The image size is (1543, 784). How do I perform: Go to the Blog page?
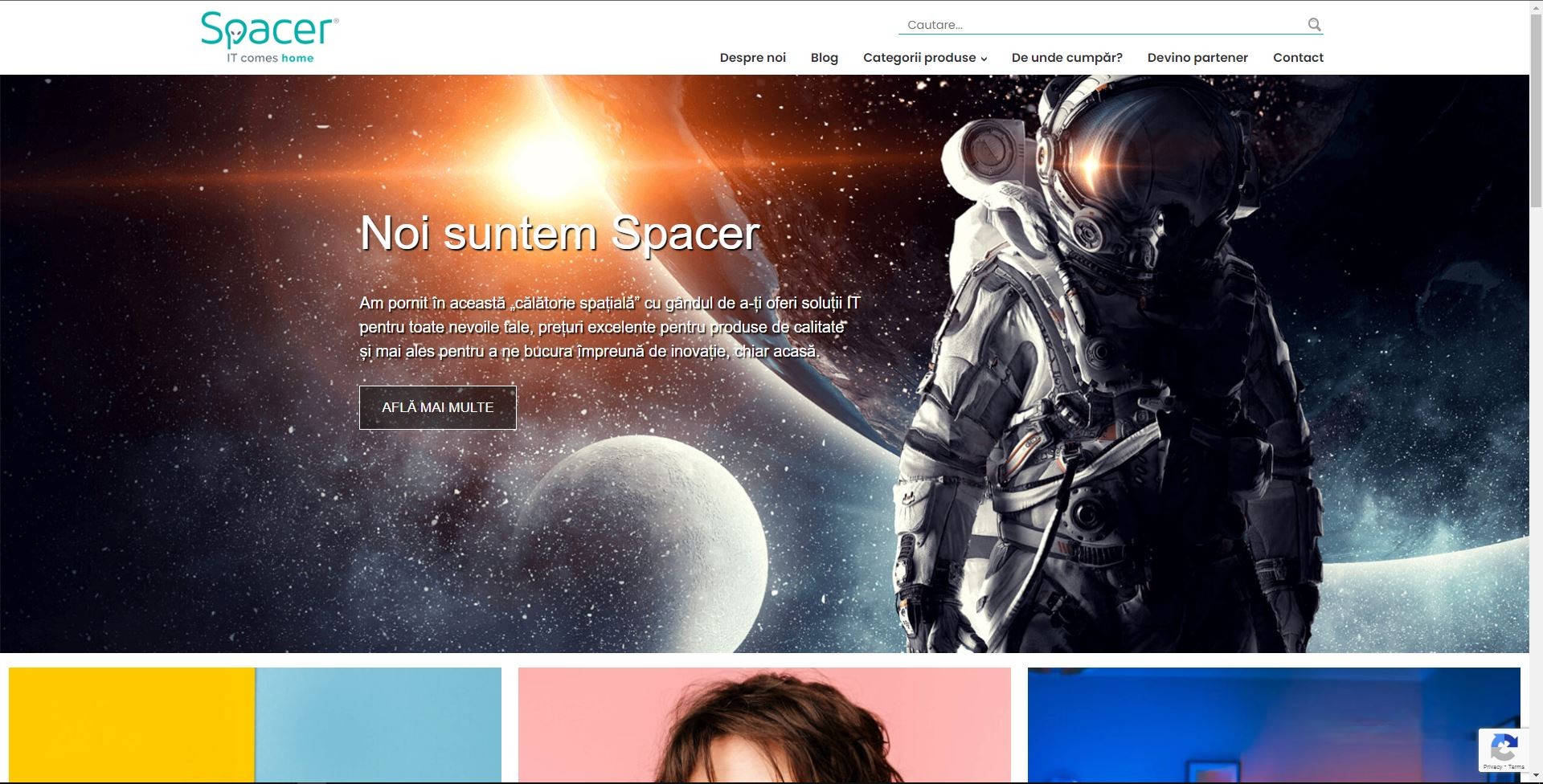(824, 58)
